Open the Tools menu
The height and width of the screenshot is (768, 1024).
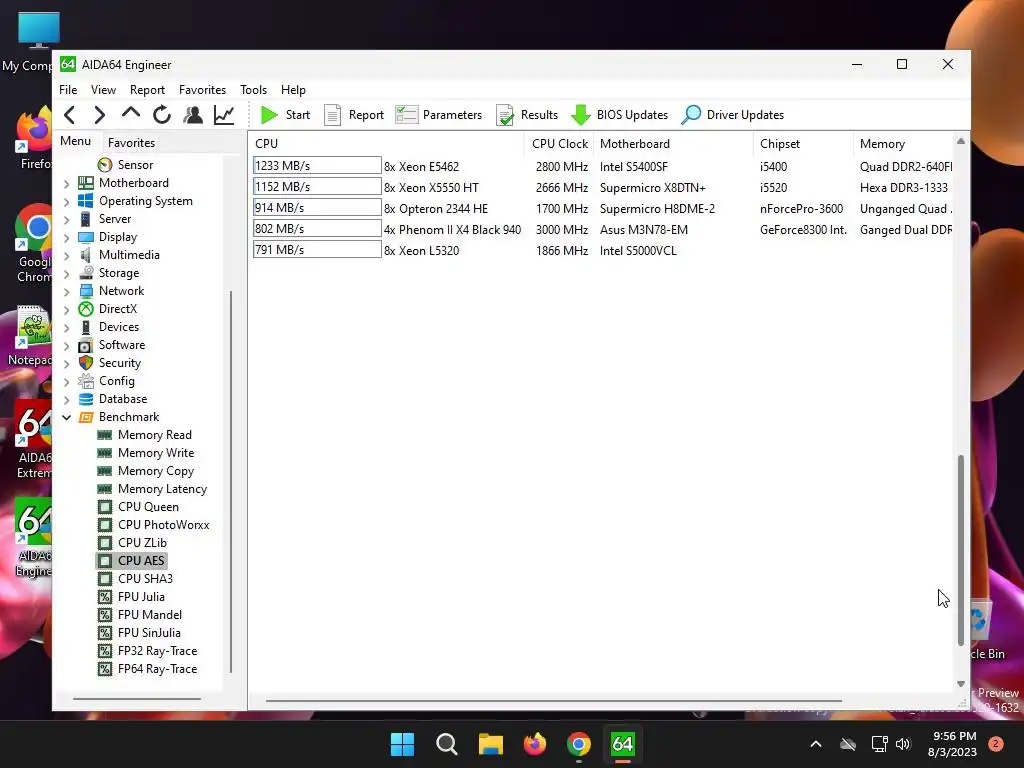(x=253, y=90)
